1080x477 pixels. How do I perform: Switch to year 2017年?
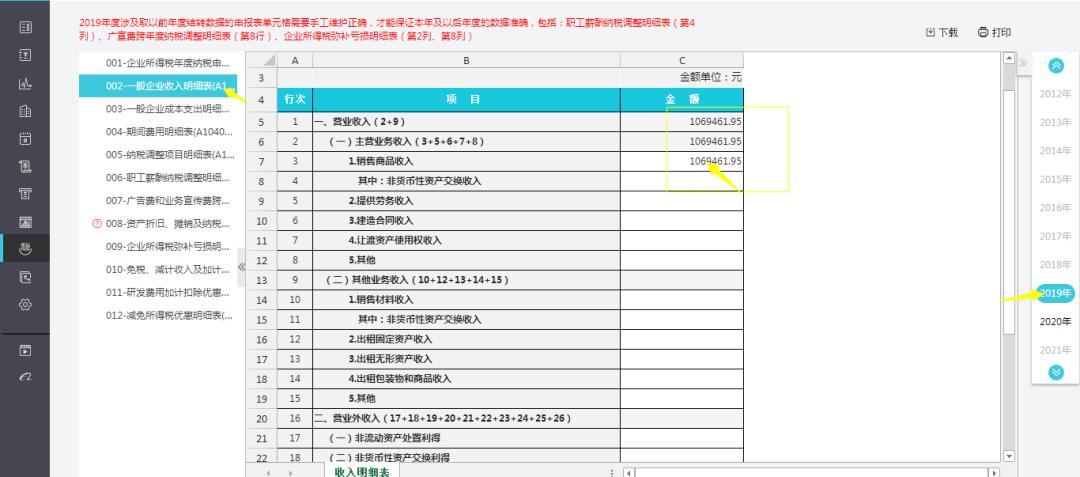click(x=1055, y=236)
